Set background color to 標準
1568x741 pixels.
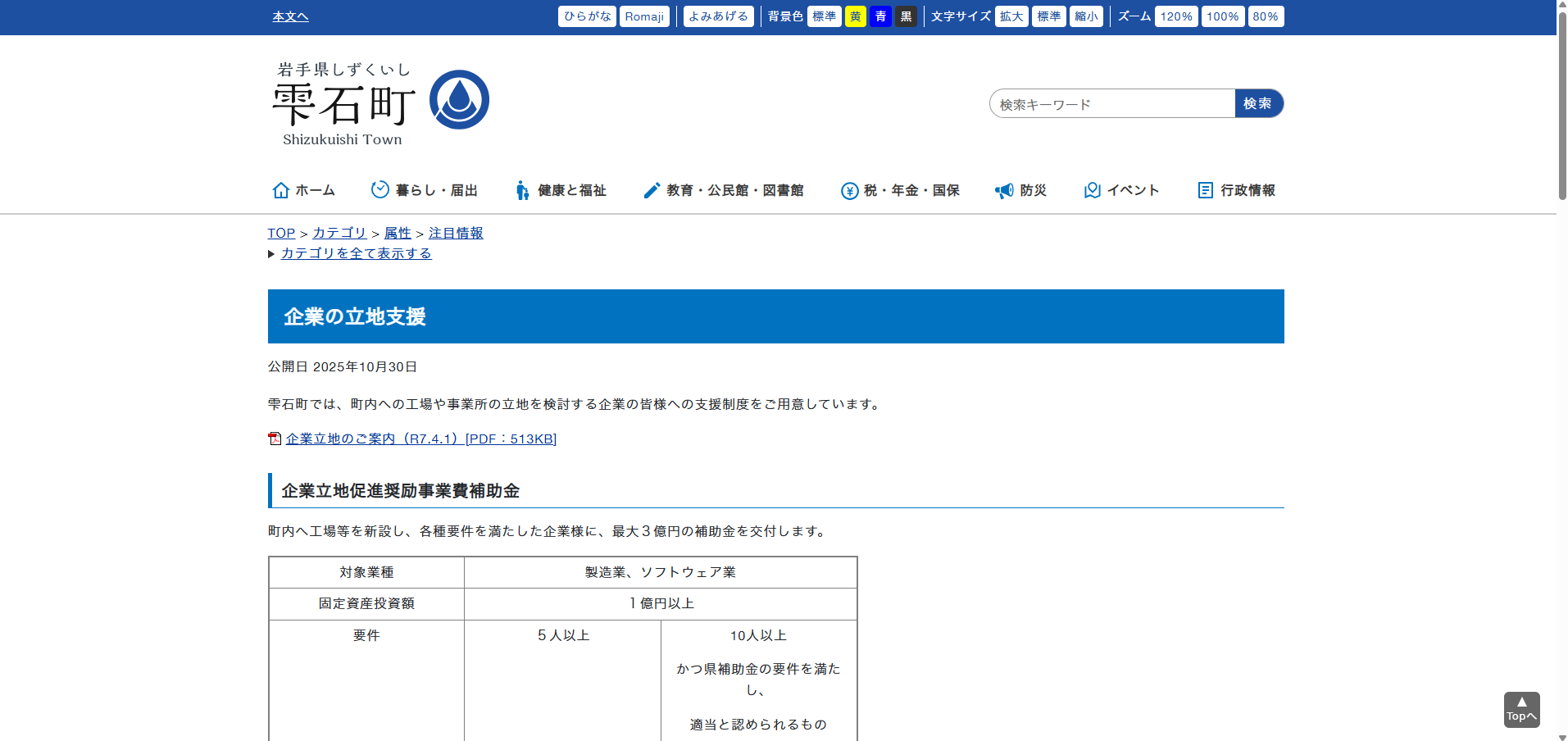coord(825,16)
